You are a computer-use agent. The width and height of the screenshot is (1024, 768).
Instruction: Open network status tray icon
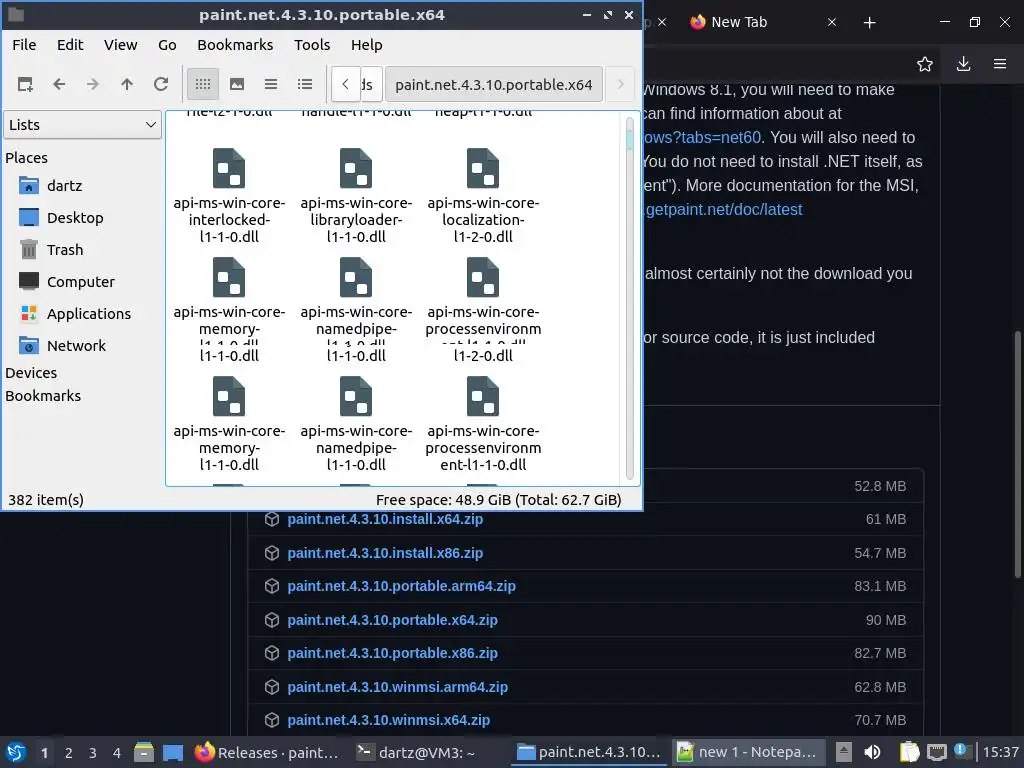click(x=936, y=752)
